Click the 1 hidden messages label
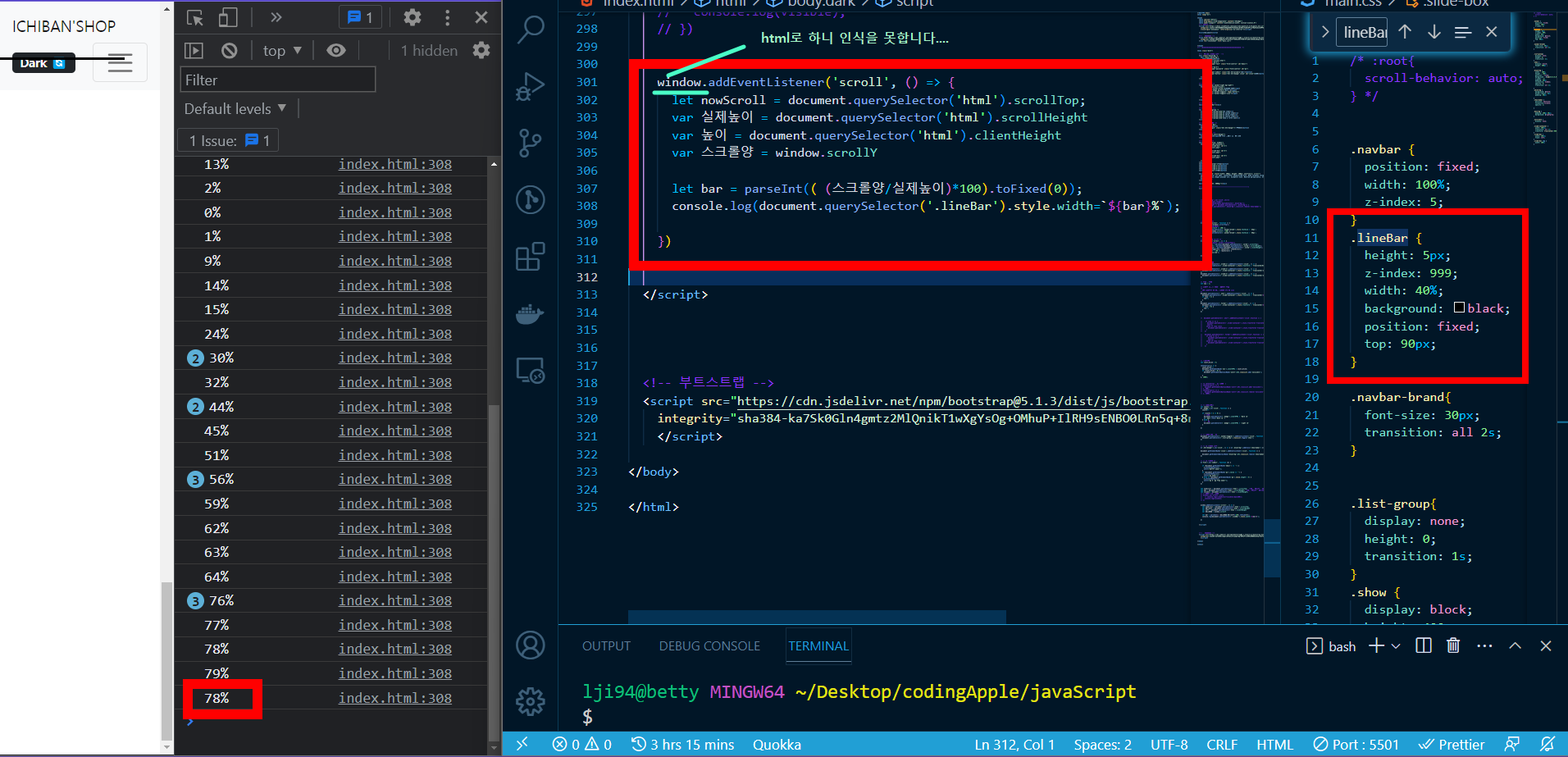 (x=429, y=51)
